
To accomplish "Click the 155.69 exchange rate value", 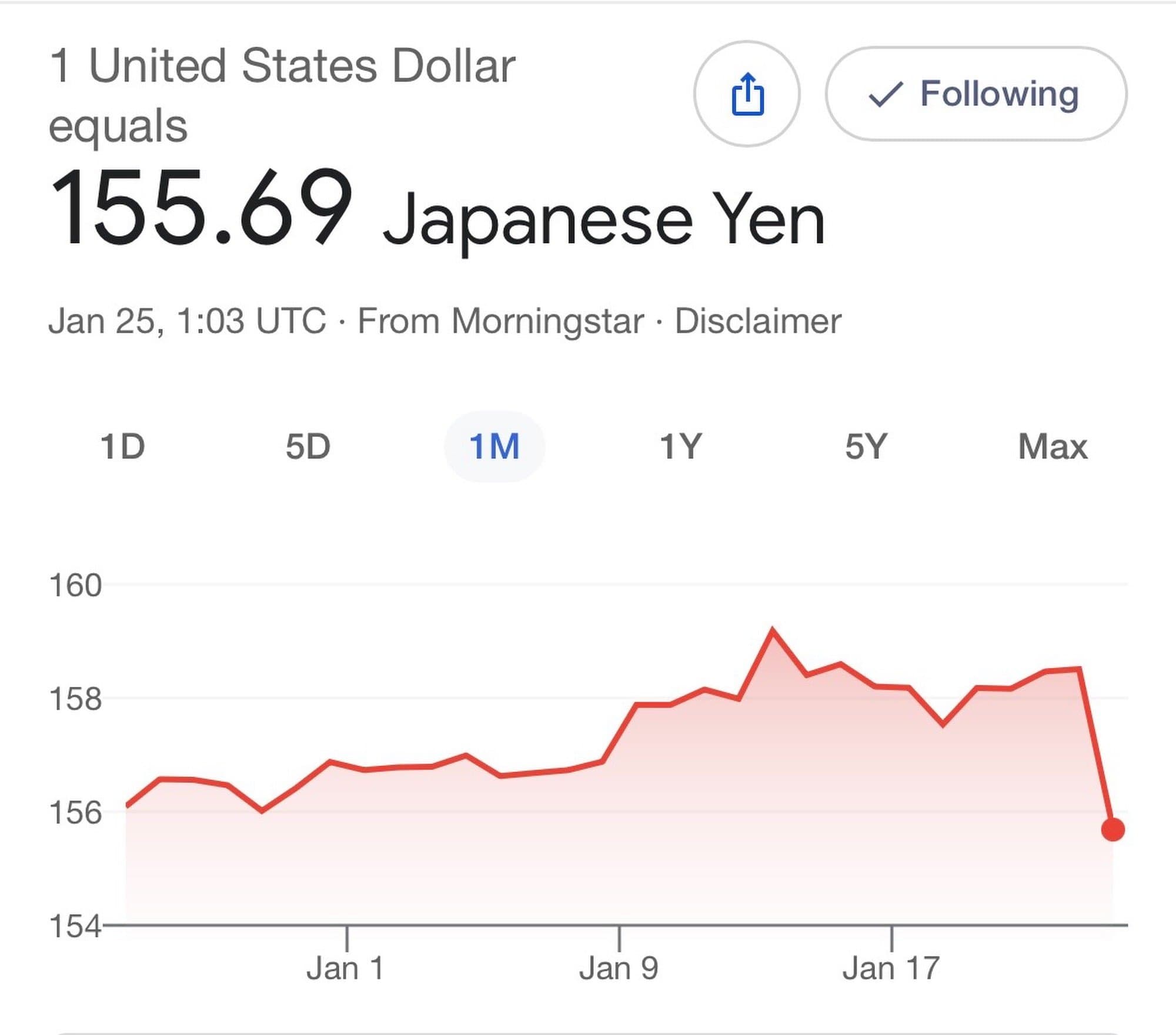I will pos(202,206).
